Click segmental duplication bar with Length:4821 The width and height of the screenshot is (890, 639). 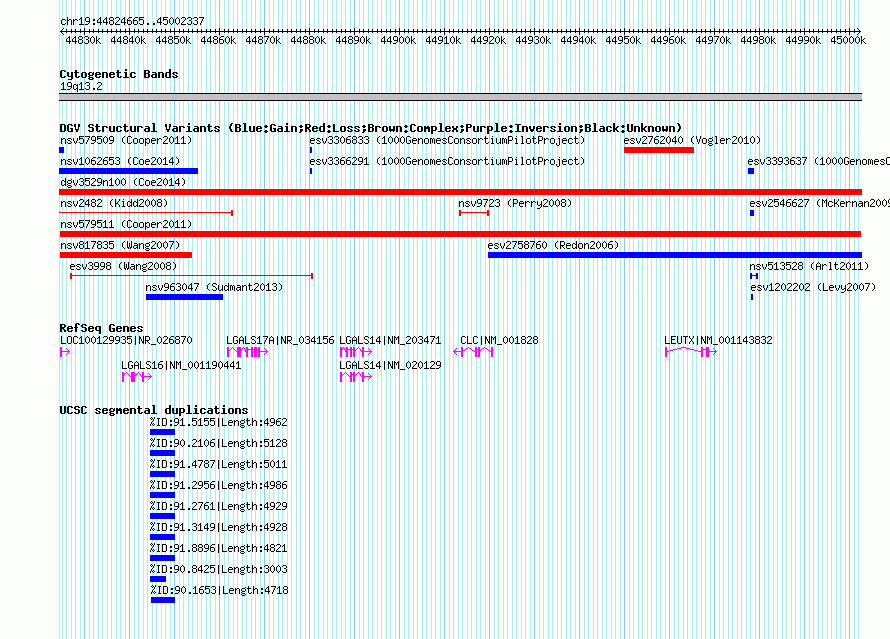click(162, 558)
